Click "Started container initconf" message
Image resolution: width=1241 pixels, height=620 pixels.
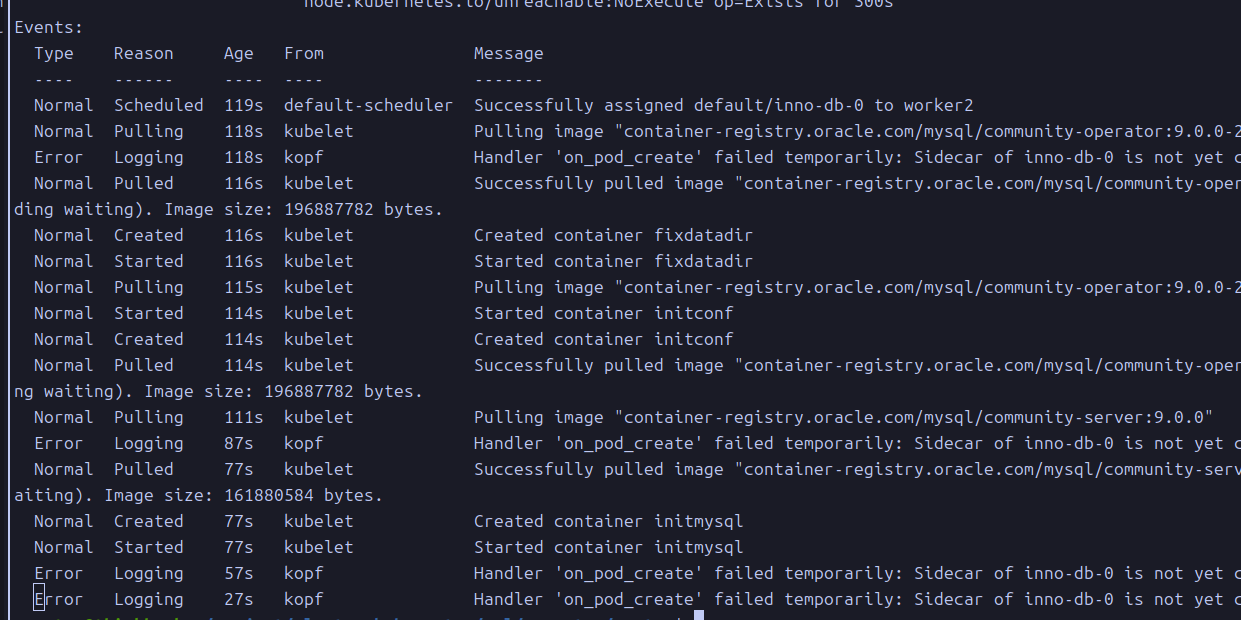[x=603, y=314]
